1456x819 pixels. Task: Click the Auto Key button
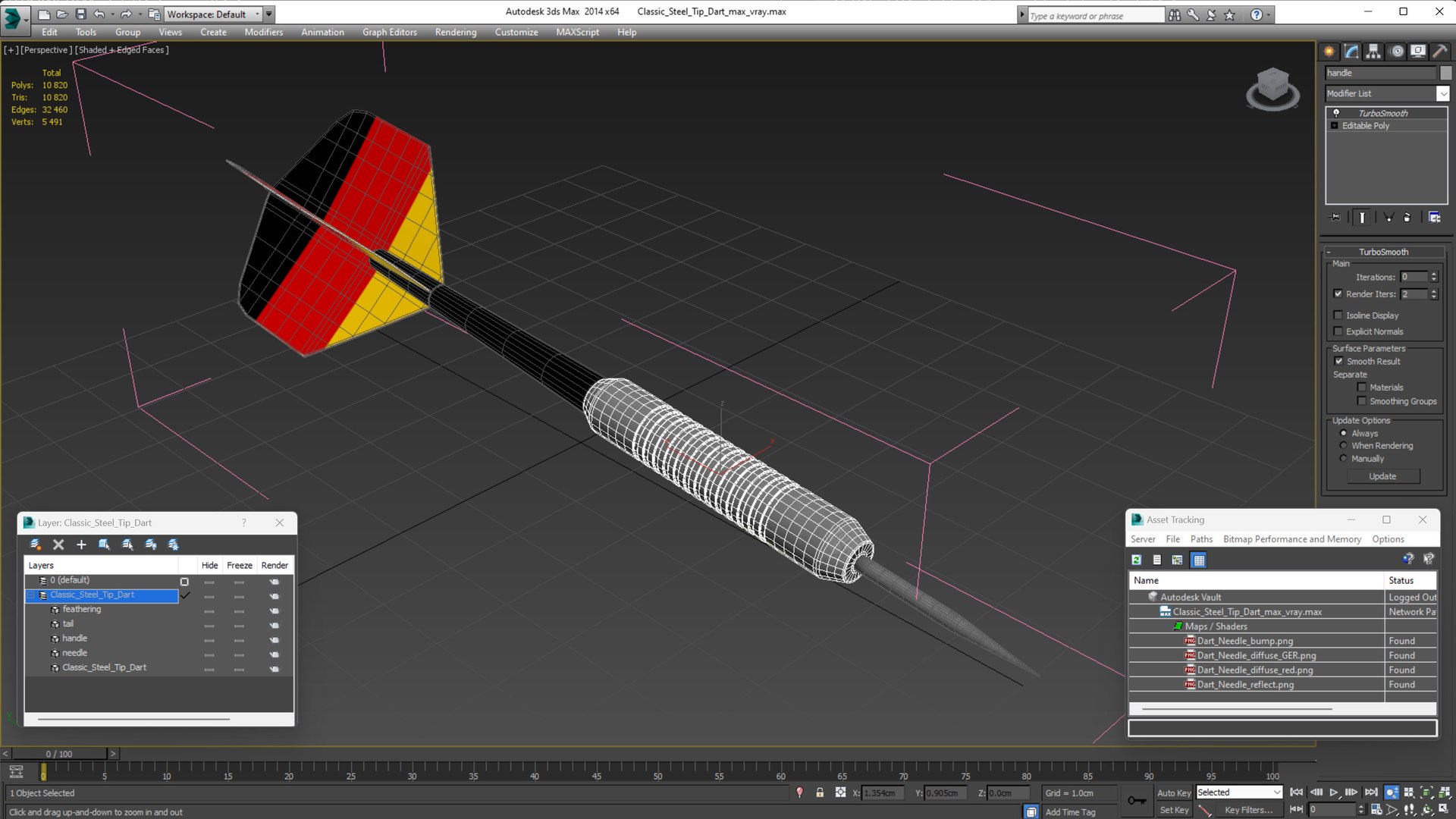(x=1173, y=792)
